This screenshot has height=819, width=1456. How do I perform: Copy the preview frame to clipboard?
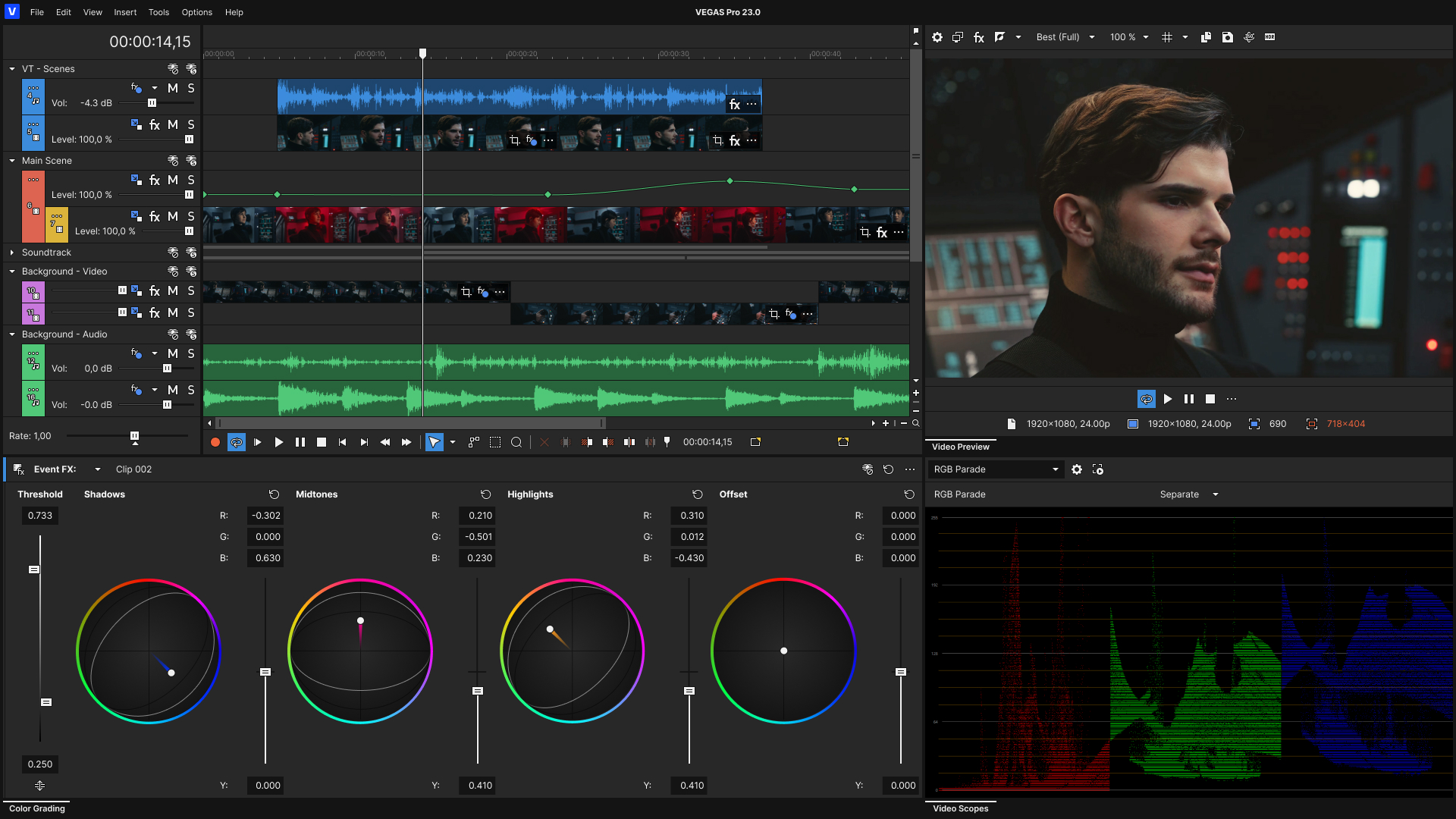point(1206,37)
